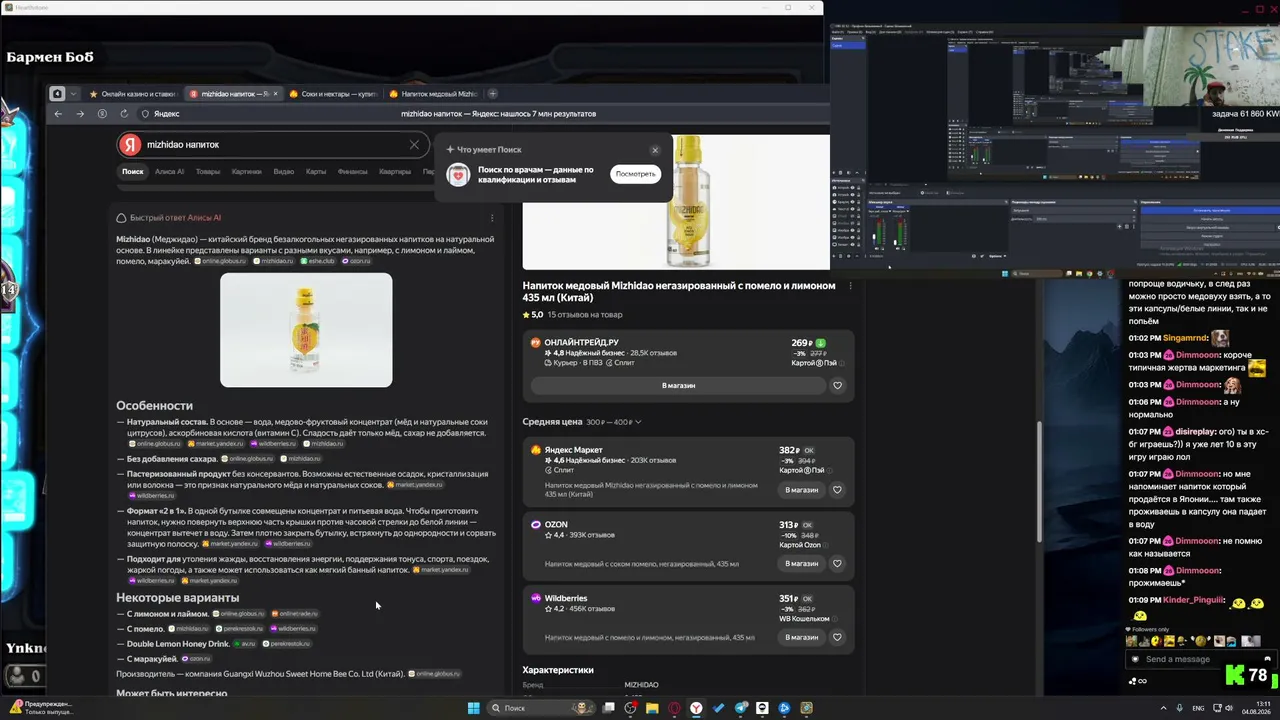Image resolution: width=1280 pixels, height=720 pixels.
Task: Open the av.ru source link
Action: pos(245,644)
